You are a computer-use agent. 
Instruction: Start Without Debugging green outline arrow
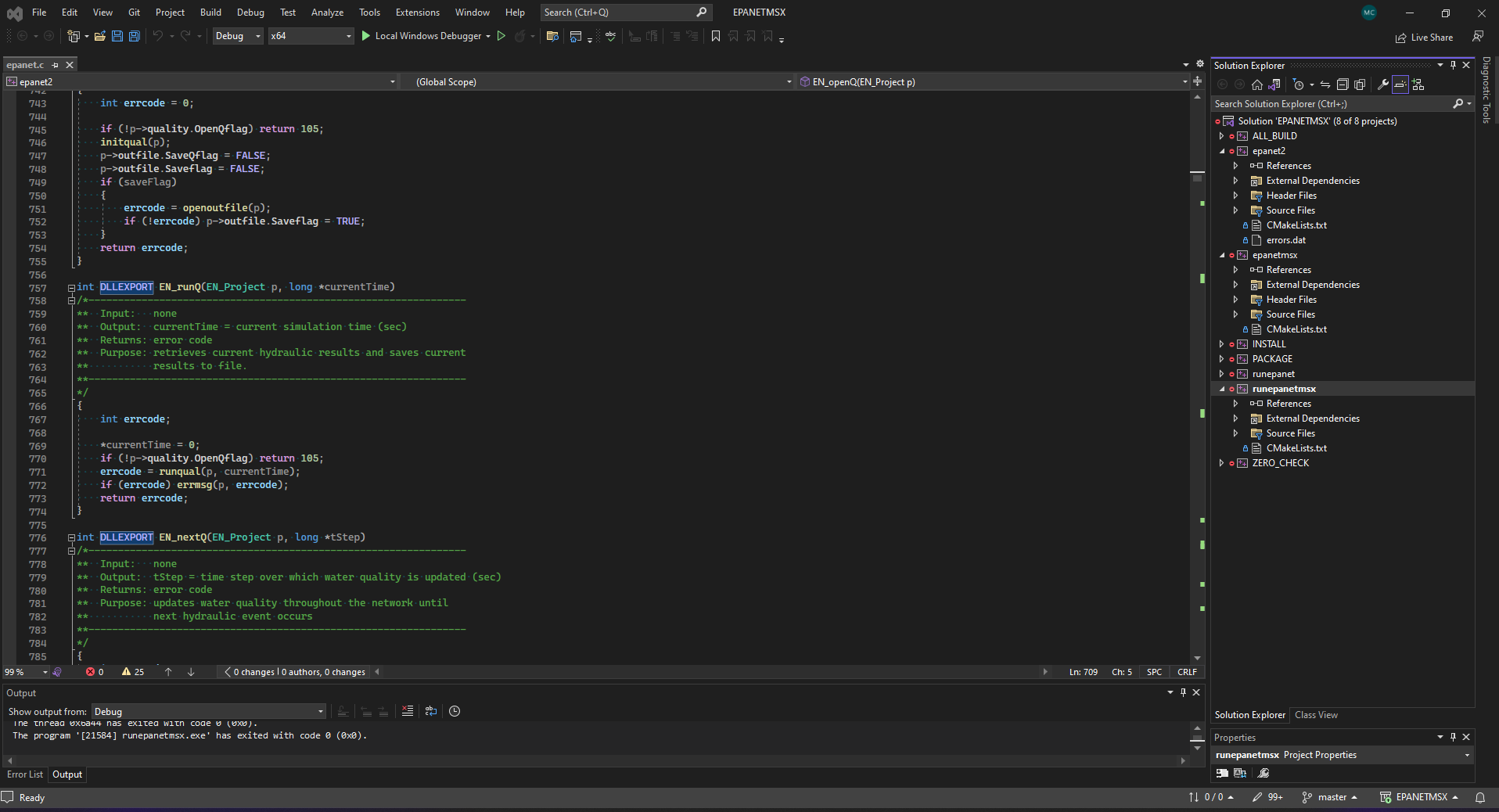coord(501,36)
